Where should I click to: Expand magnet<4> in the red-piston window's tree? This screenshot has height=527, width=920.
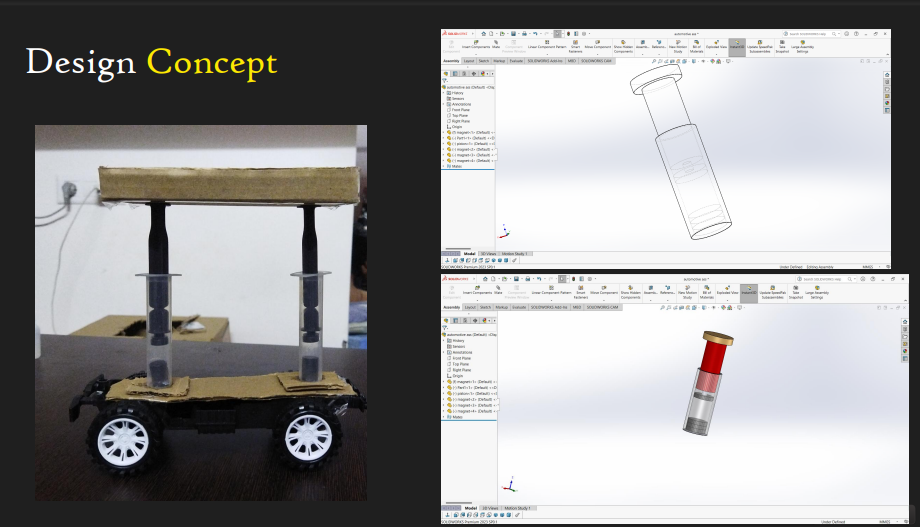[444, 411]
